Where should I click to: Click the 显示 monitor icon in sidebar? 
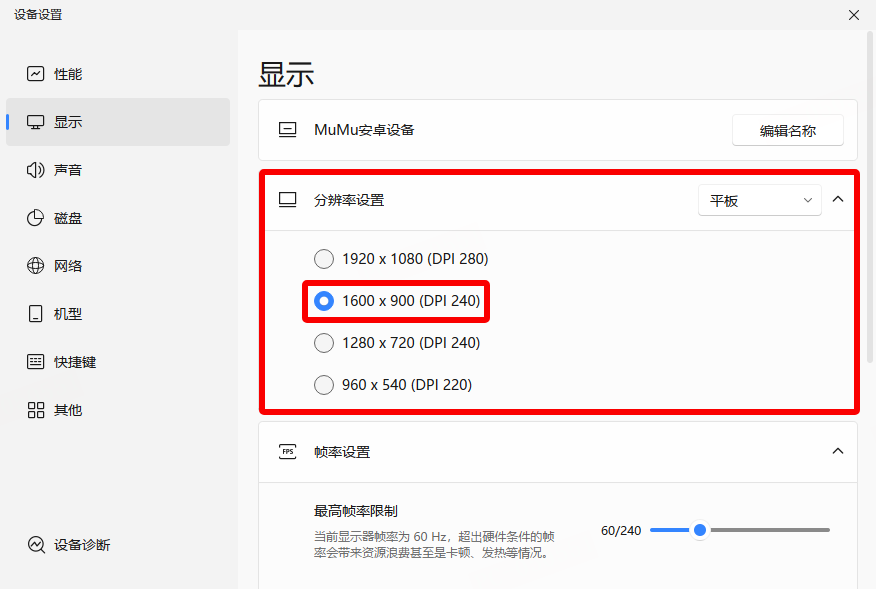[x=36, y=122]
